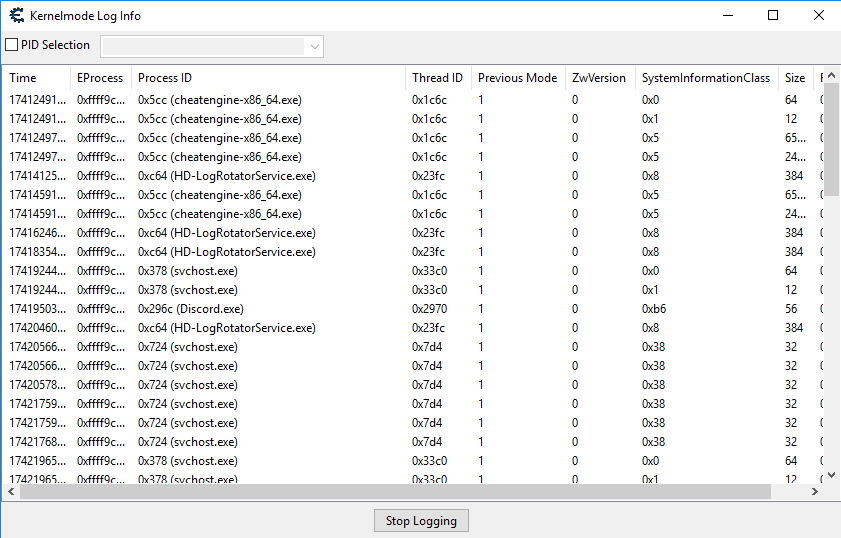The height and width of the screenshot is (538, 841).
Task: Sort by the ZwVersion column header
Action: point(600,78)
